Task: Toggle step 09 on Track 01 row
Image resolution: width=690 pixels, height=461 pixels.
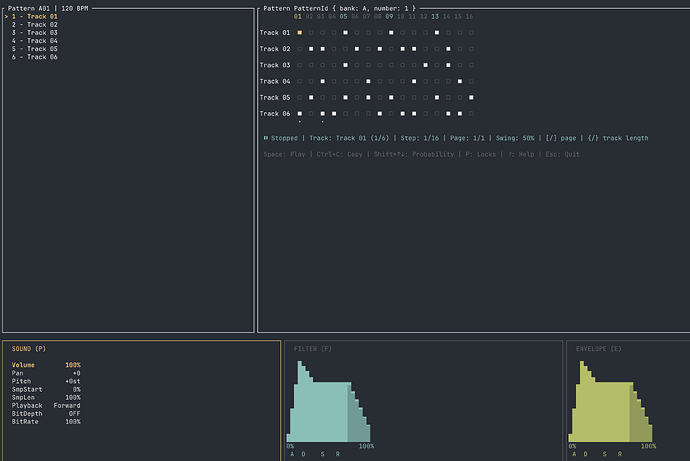Action: point(391,33)
